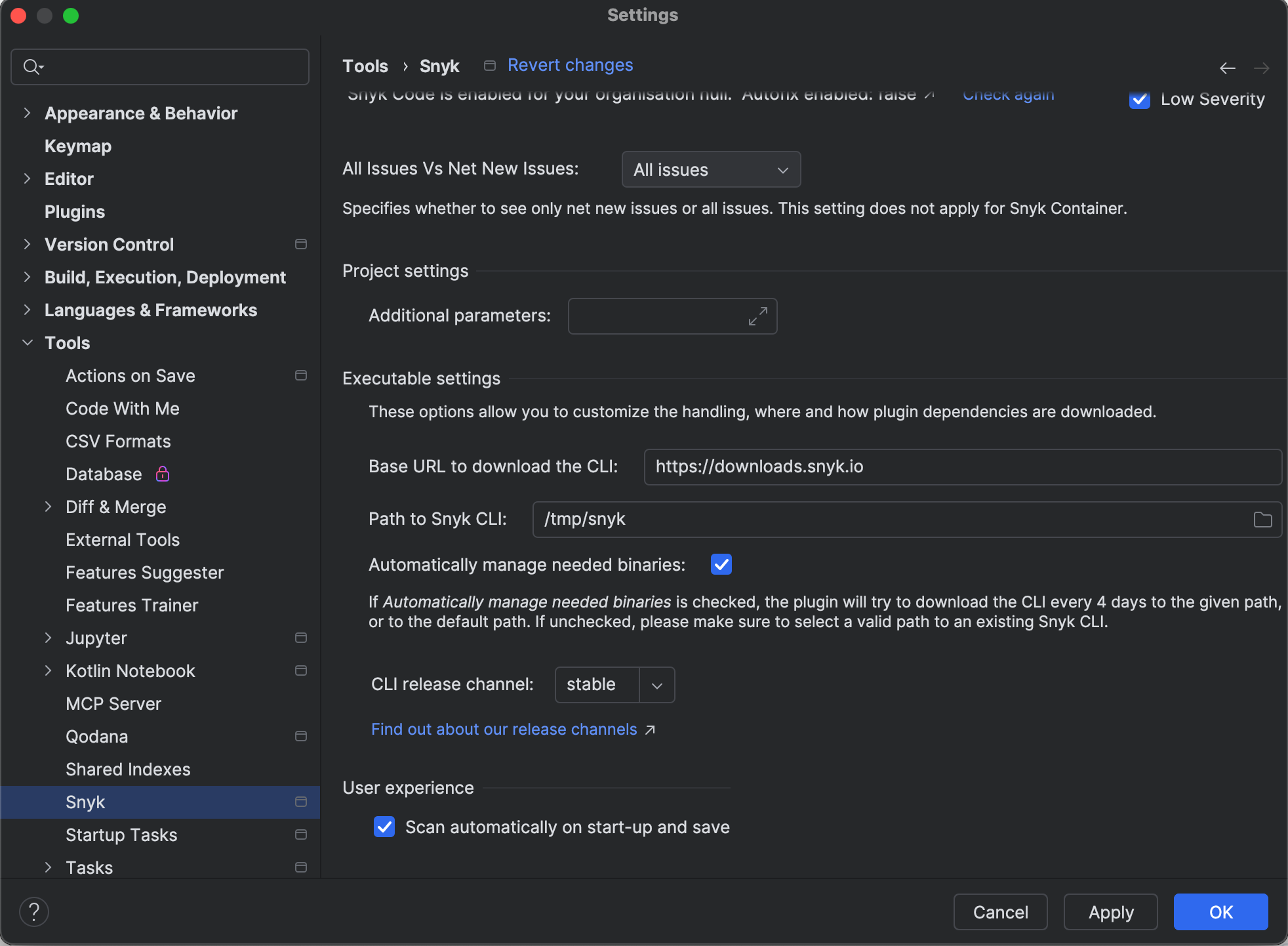Uncheck Automatically manage needed binaries
Image resolution: width=1288 pixels, height=946 pixels.
pyautogui.click(x=721, y=564)
